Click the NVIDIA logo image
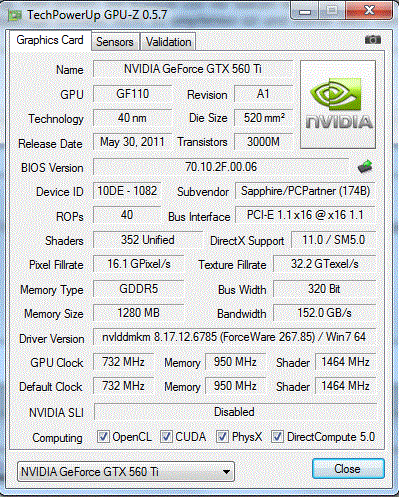 click(x=338, y=104)
